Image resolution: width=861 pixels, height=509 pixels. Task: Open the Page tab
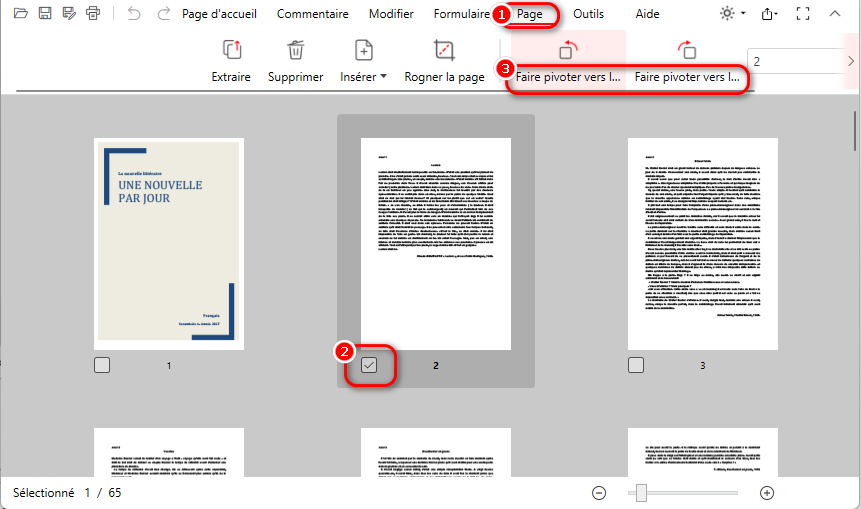530,14
